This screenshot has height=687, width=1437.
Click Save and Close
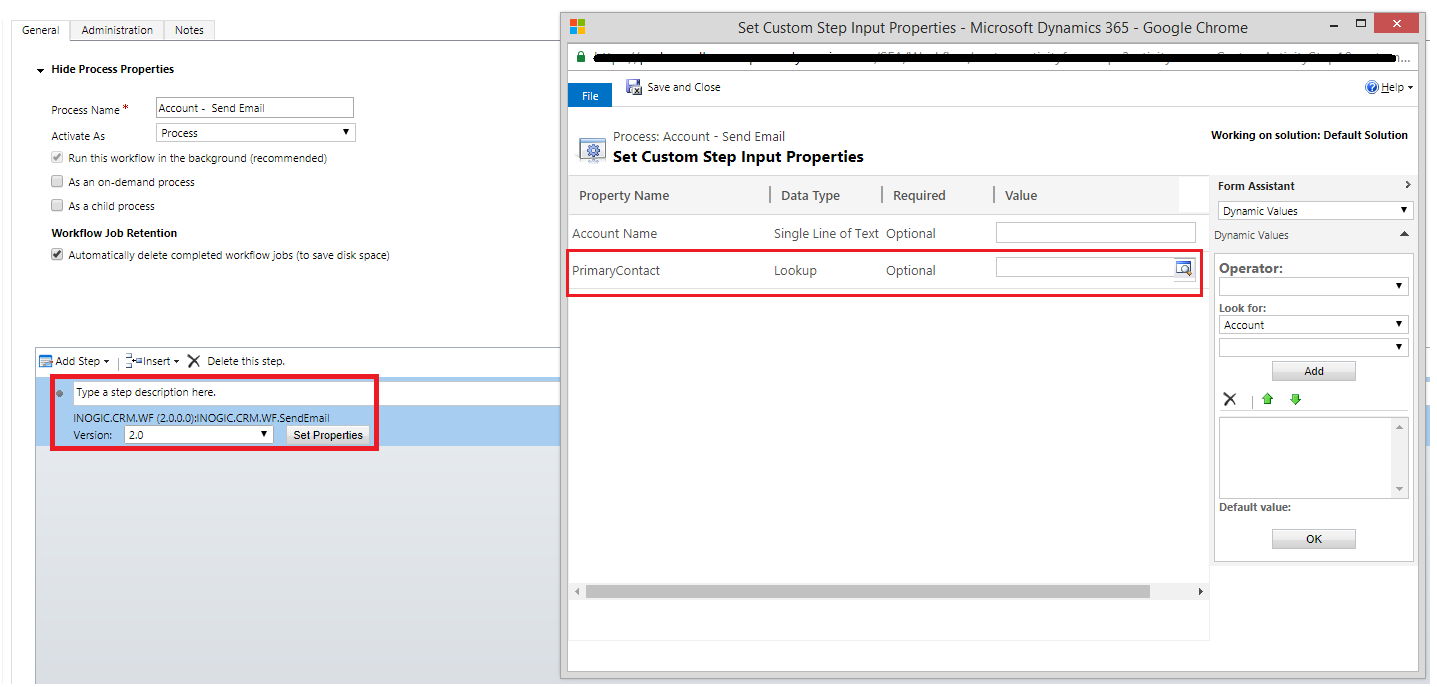[x=673, y=87]
